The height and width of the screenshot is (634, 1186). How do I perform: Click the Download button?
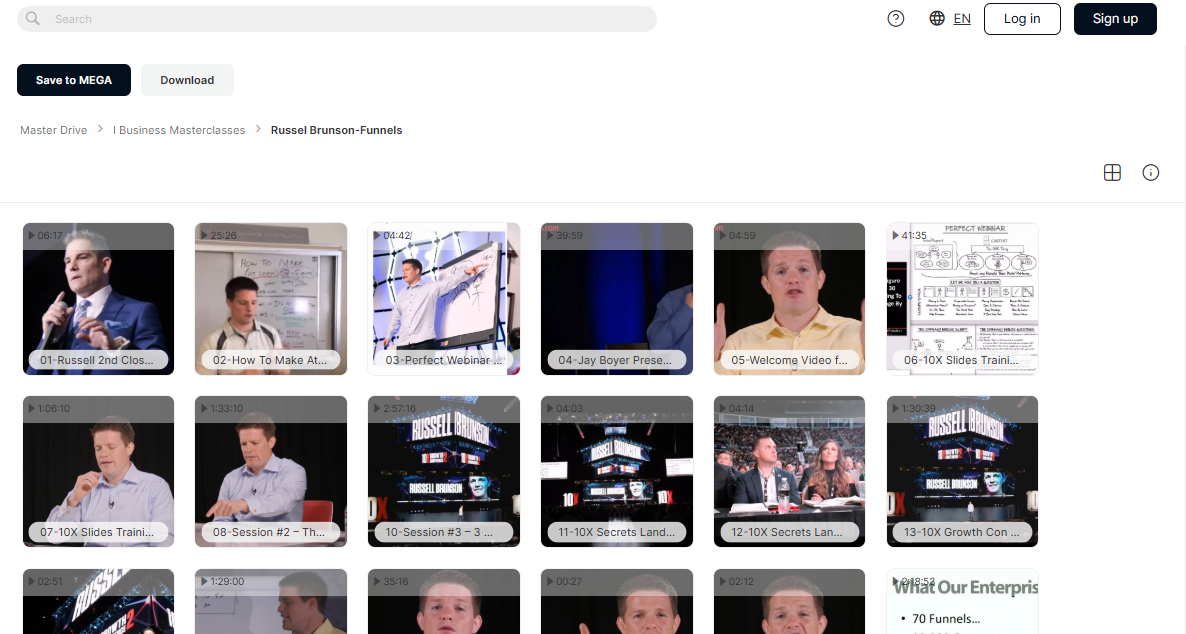pyautogui.click(x=187, y=80)
